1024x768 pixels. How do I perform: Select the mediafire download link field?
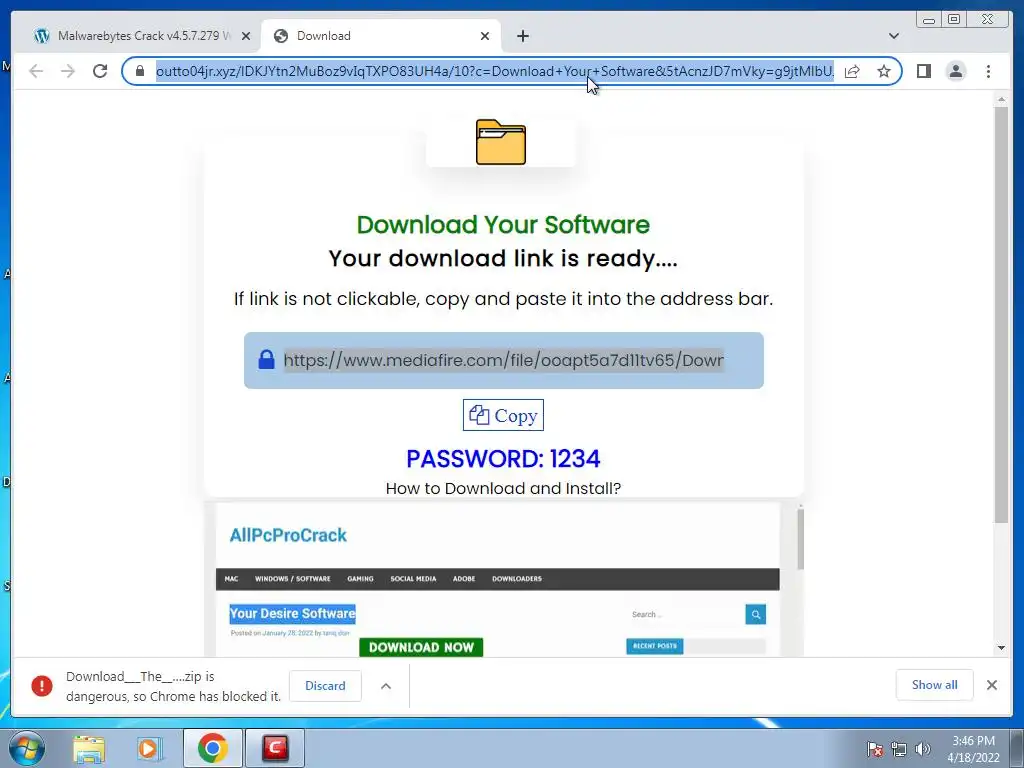[x=504, y=360]
